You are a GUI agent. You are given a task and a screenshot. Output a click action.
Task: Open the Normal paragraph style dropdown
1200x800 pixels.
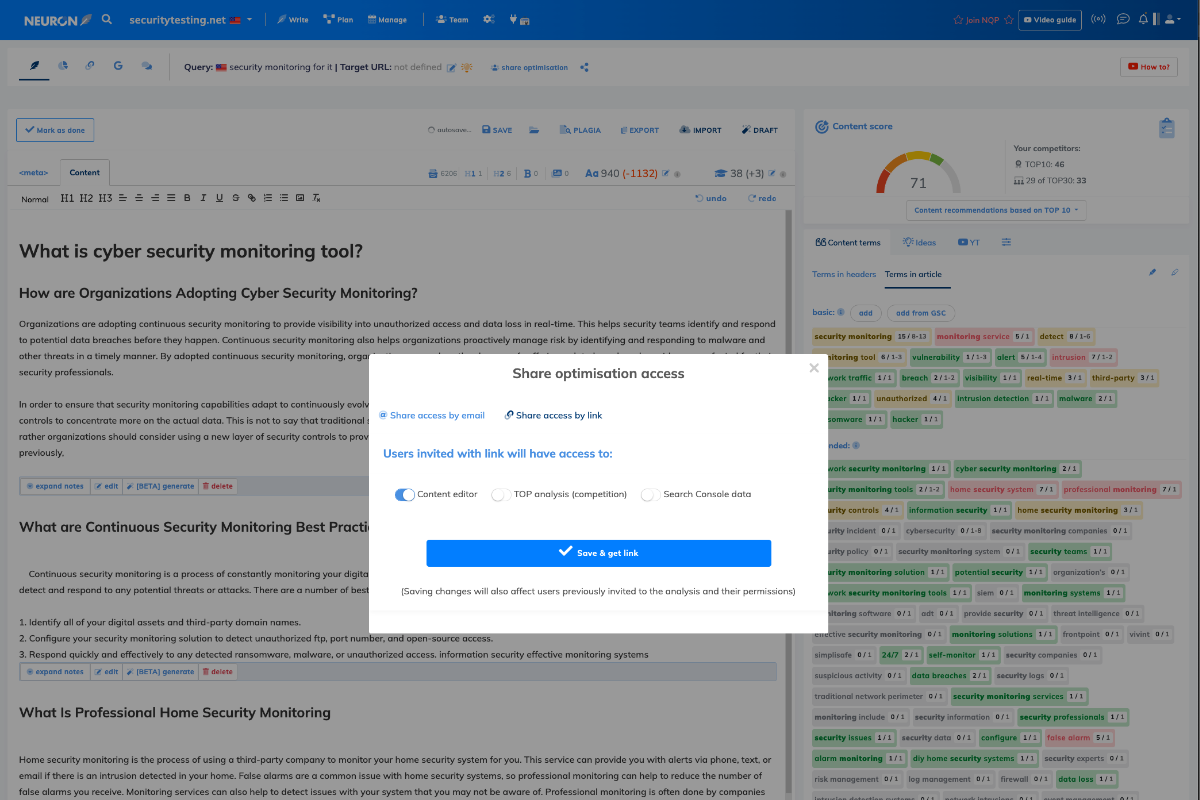coord(35,198)
